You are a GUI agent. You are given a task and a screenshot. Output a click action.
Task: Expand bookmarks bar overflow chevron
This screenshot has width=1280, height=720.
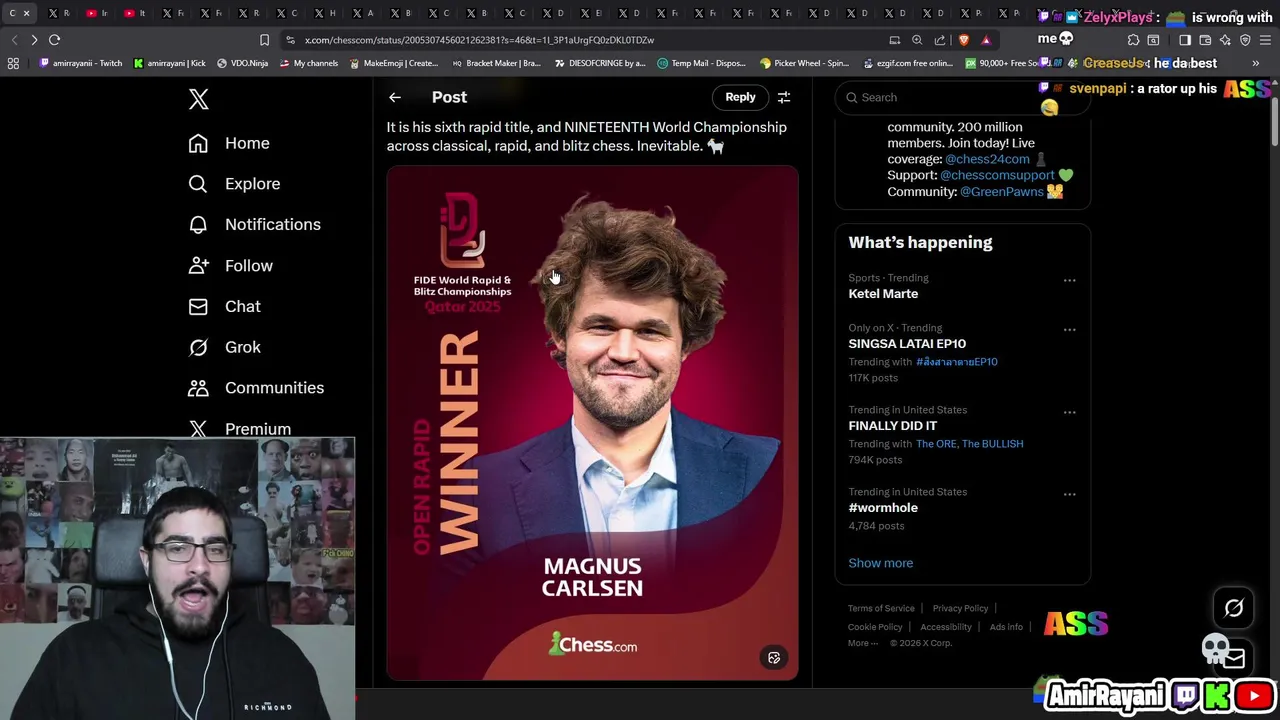pyautogui.click(x=1256, y=63)
